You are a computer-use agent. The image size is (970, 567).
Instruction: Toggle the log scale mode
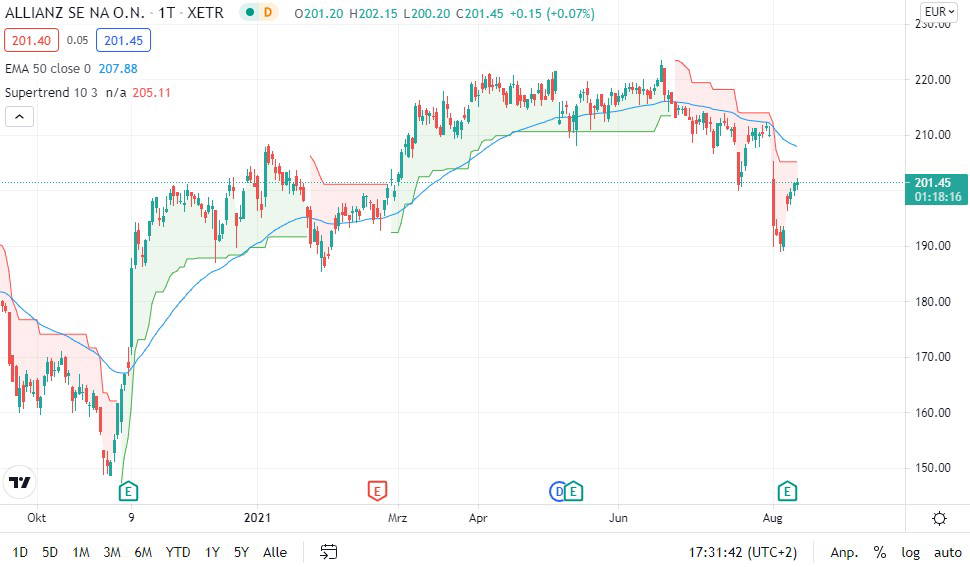[x=910, y=552]
